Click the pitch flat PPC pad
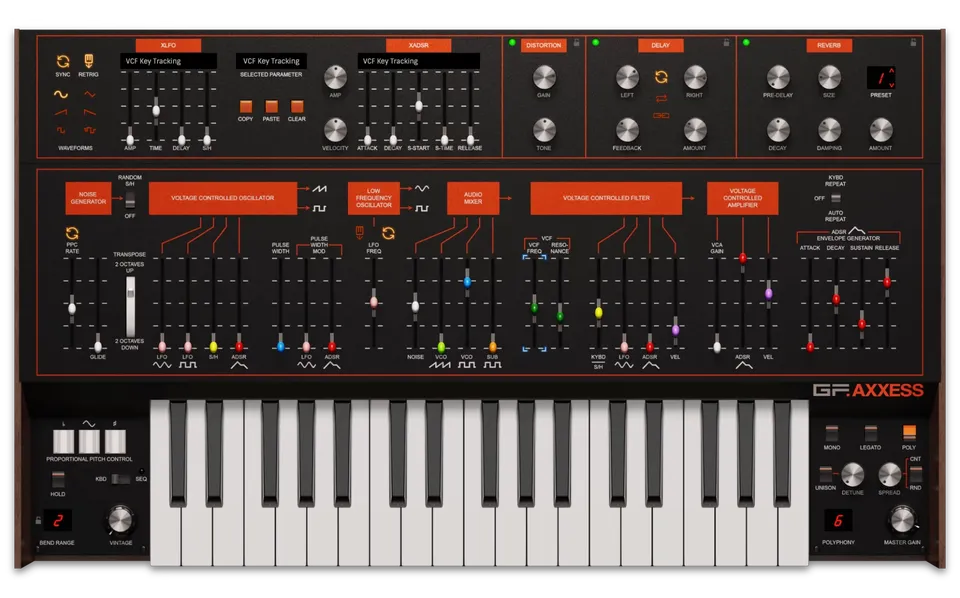Image resolution: width=960 pixels, height=598 pixels. (x=64, y=441)
